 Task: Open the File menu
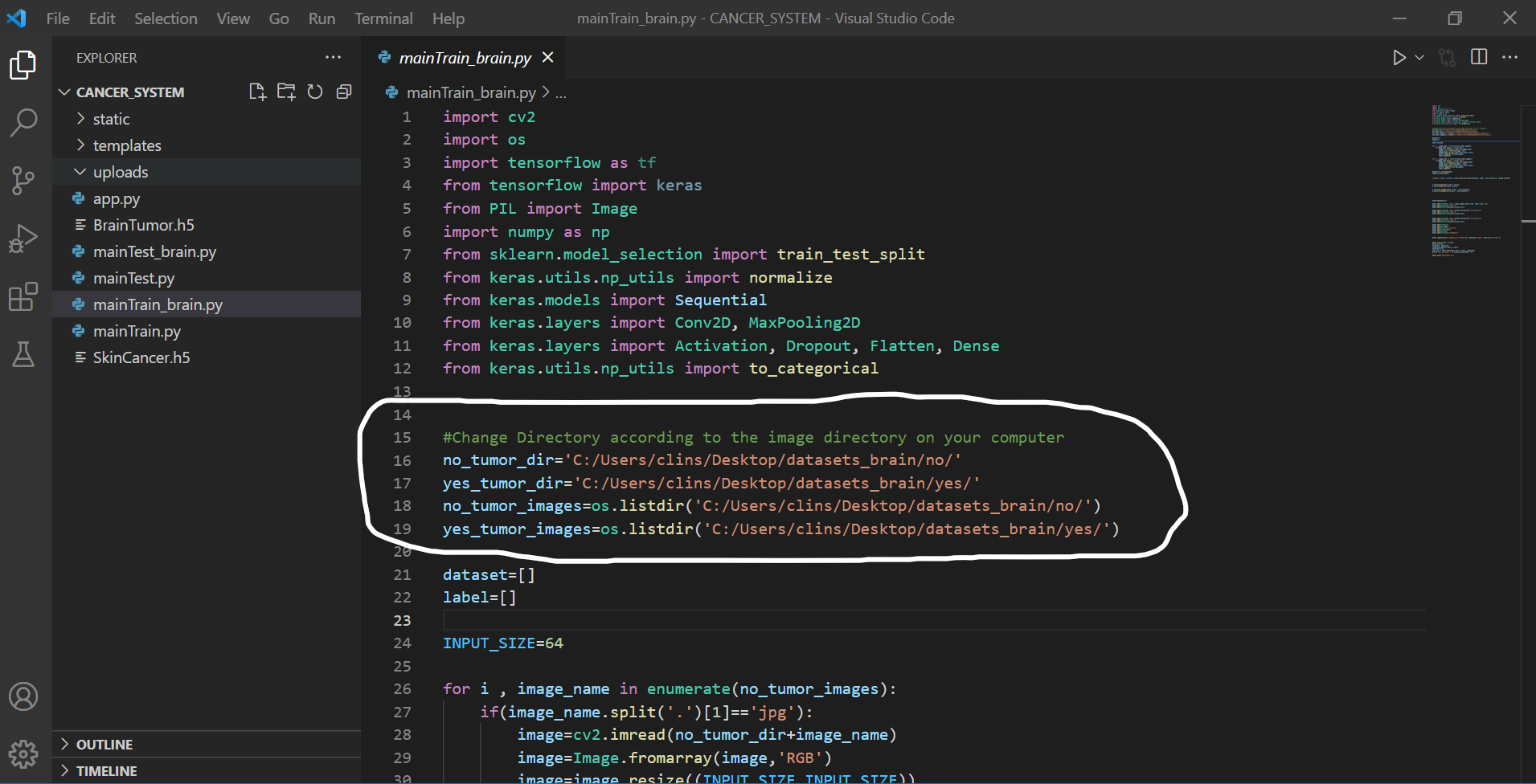coord(58,18)
